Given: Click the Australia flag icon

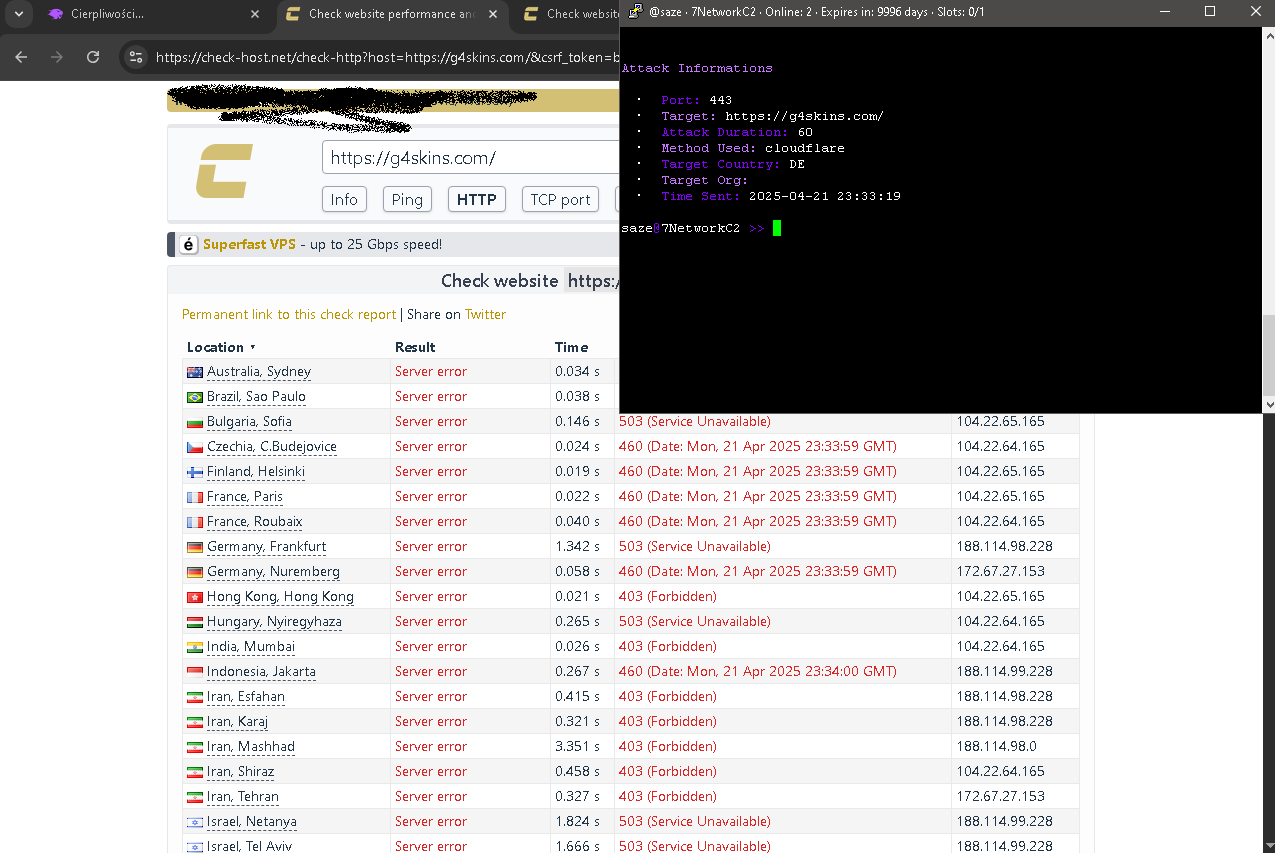Looking at the screenshot, I should [195, 372].
